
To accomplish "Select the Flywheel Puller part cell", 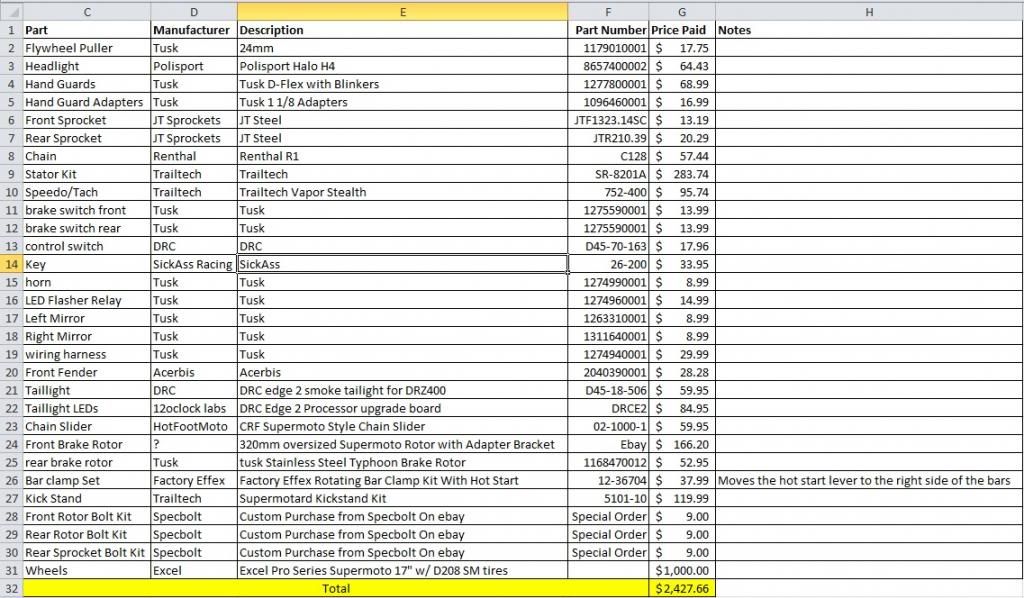I will 86,48.
